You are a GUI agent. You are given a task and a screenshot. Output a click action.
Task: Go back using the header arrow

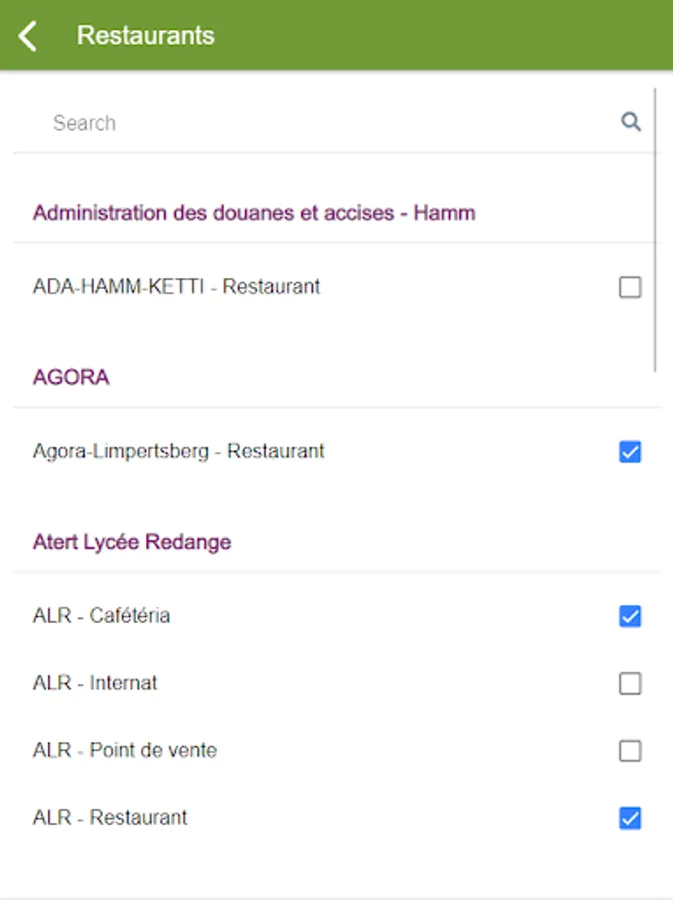tap(28, 36)
